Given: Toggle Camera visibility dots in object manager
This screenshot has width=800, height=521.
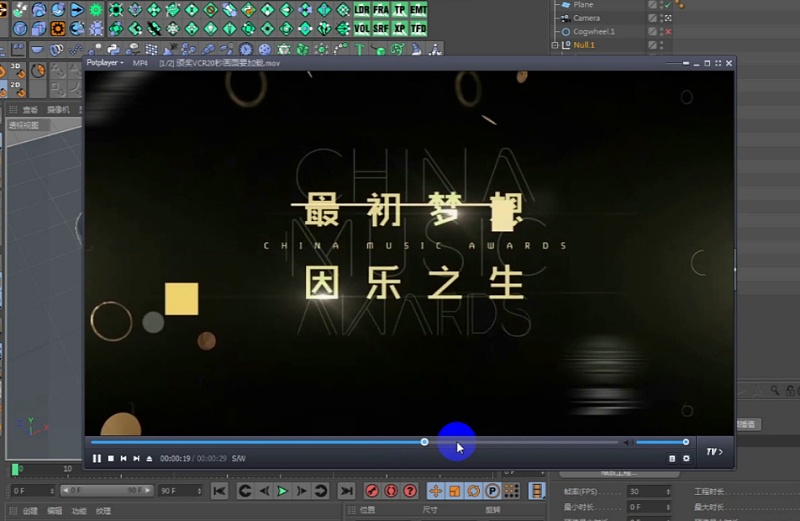Looking at the screenshot, I should [662, 18].
